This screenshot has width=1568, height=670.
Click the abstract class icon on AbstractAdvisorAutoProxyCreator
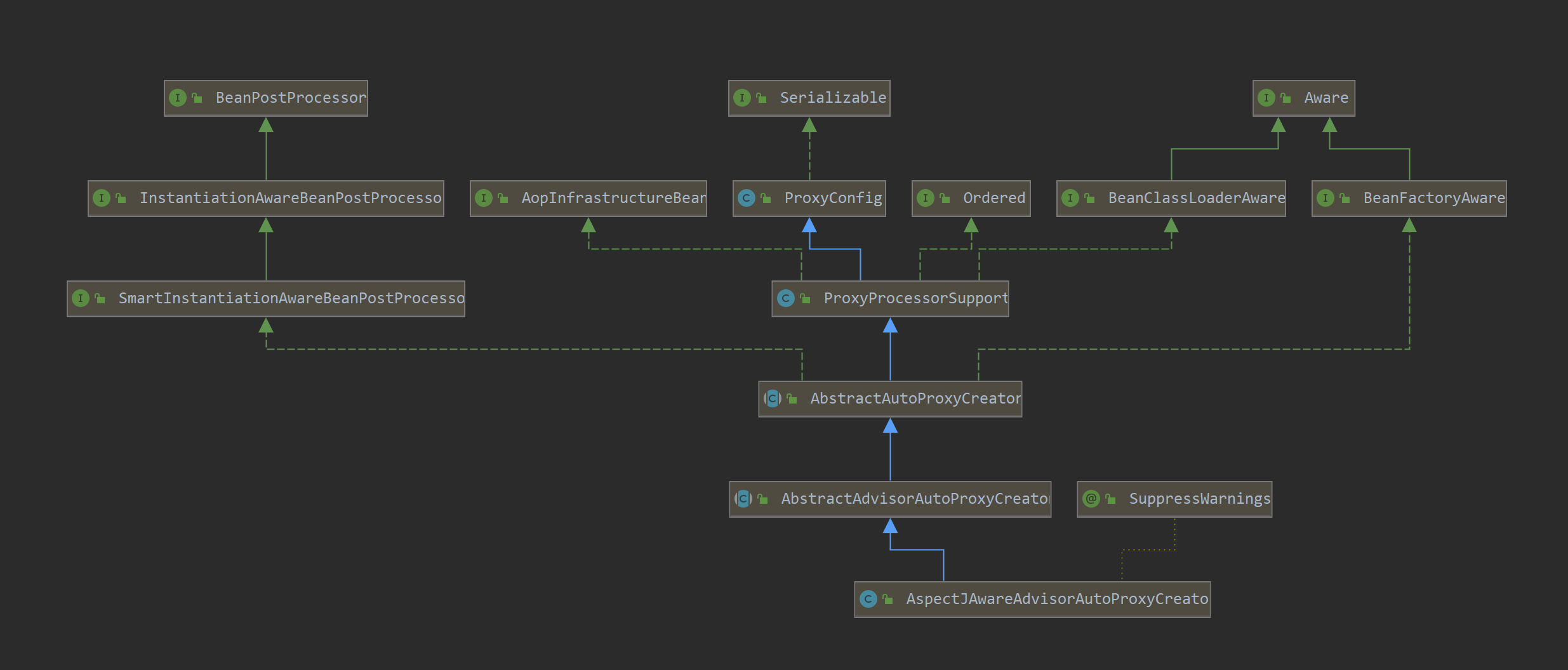click(743, 499)
